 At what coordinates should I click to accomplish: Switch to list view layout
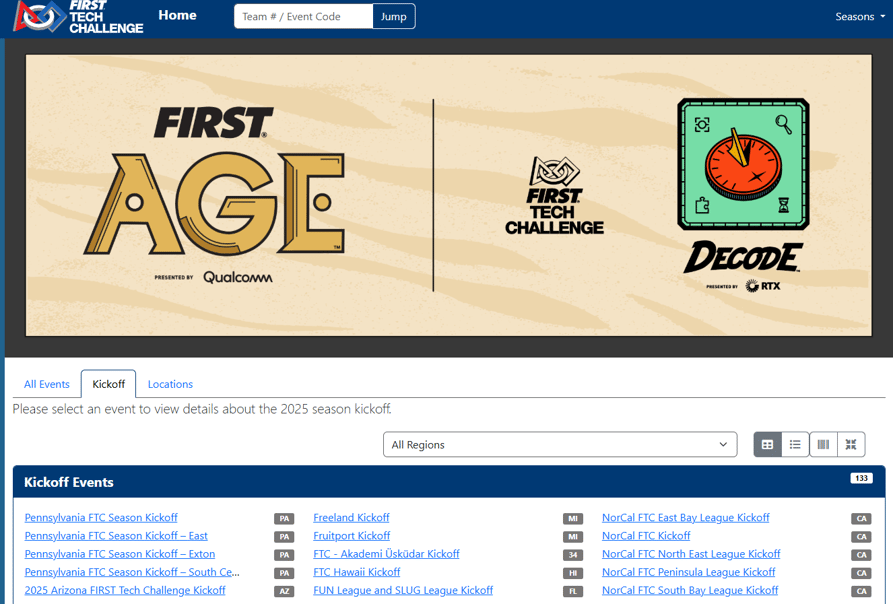[x=795, y=445]
